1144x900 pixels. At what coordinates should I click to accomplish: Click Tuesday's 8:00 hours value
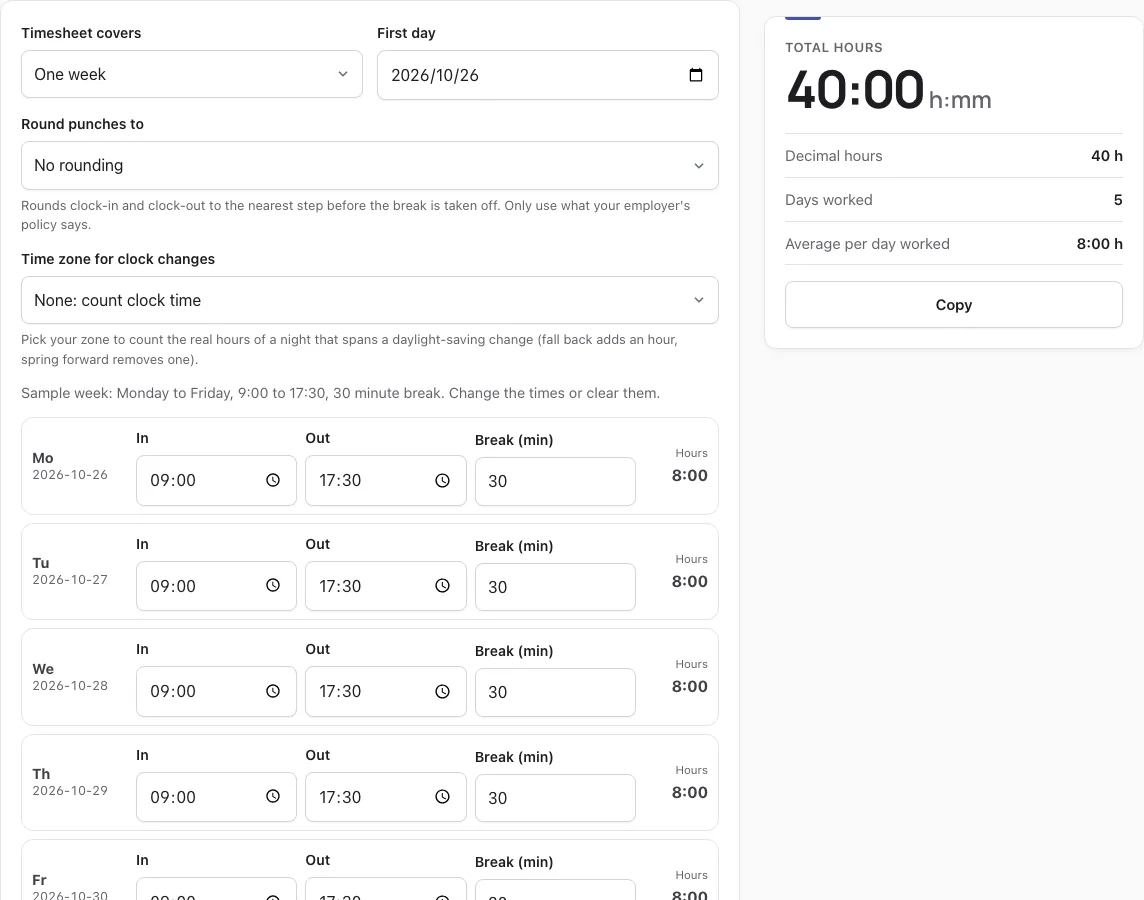[x=689, y=581]
